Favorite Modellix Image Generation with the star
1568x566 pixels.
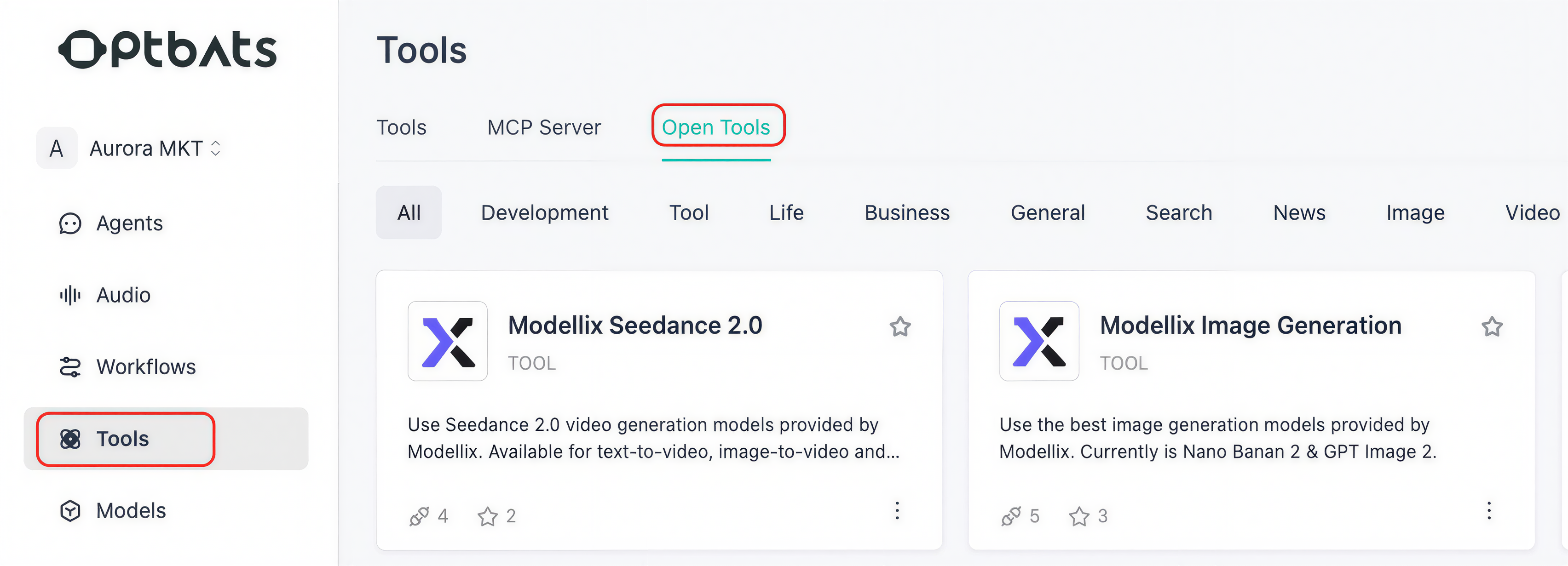pos(1492,327)
